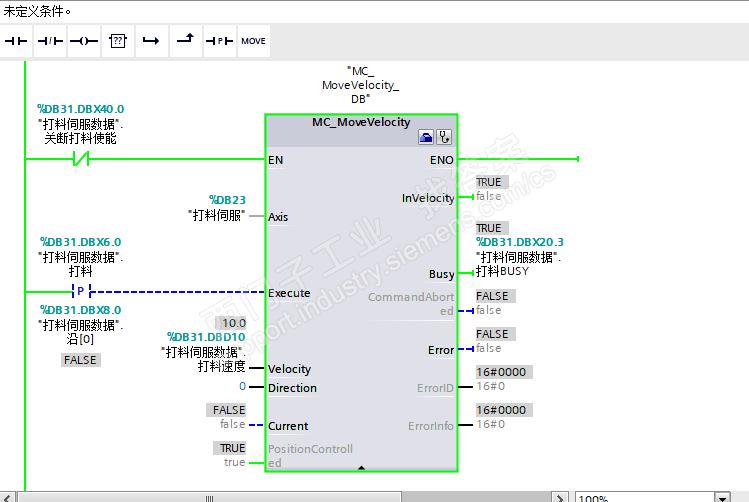Screen dimensions: 749x502
Task: Select the 打料BUSY output operand
Action: 503,271
